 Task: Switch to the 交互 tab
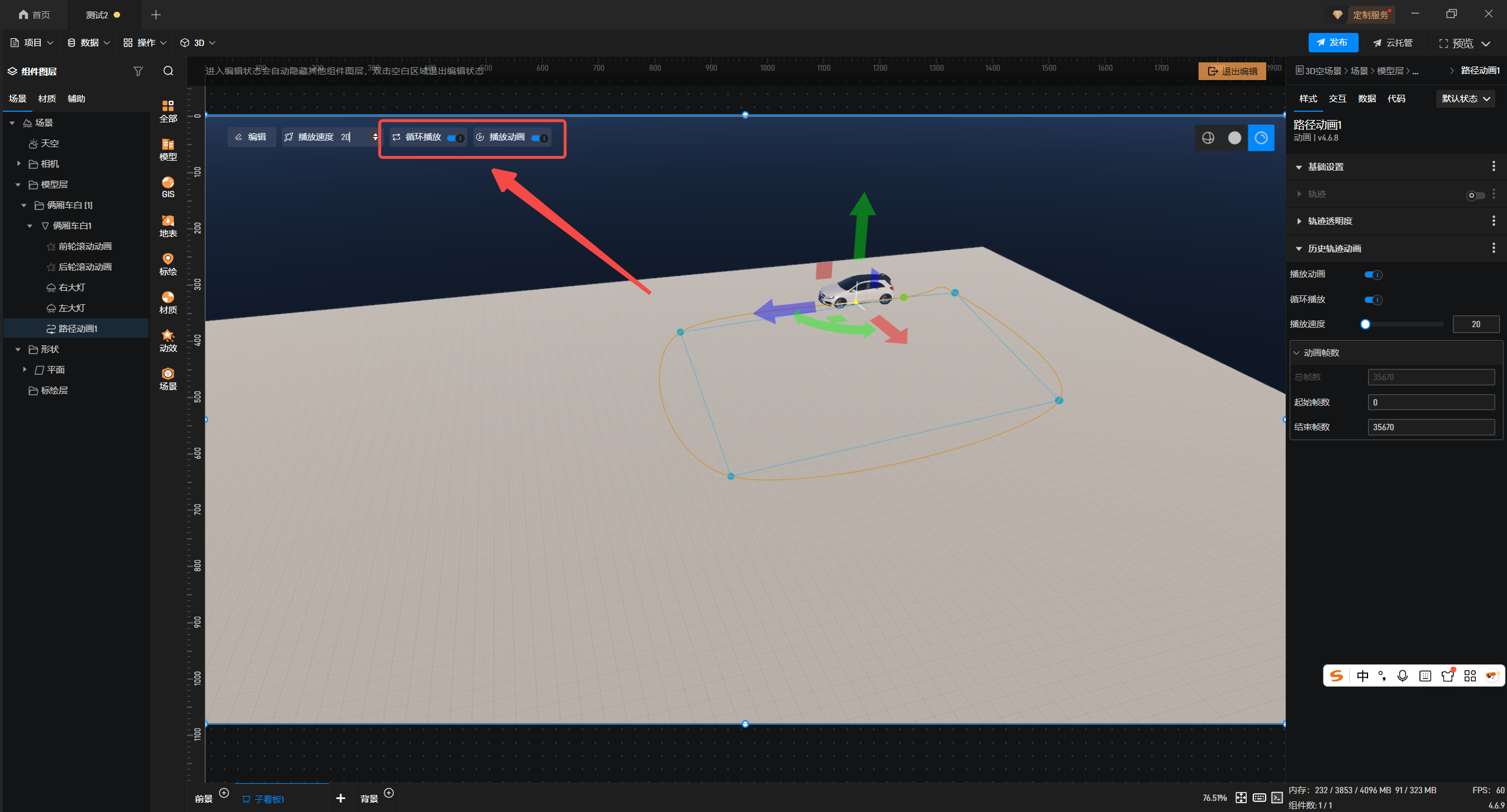click(1337, 99)
